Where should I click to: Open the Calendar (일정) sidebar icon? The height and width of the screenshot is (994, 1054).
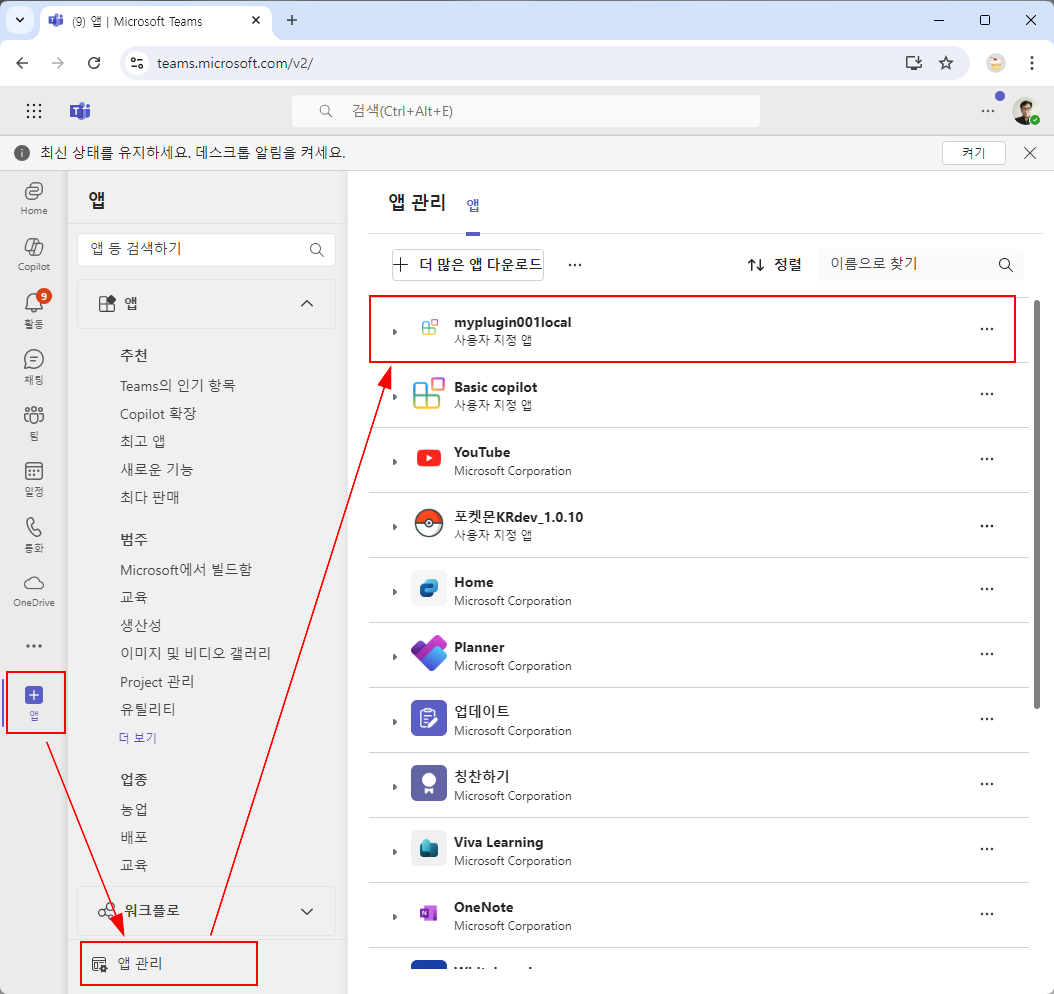pos(34,479)
